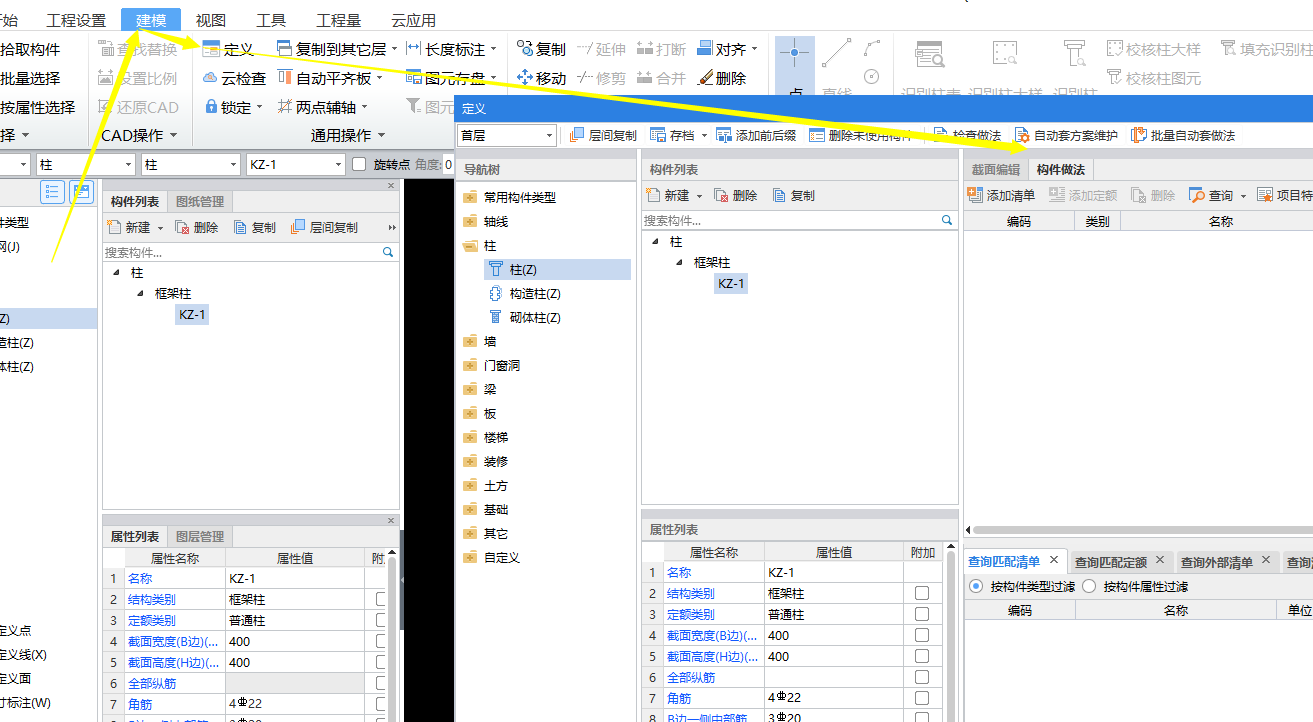
Task: Select 构造柱(Z) in navigation tree
Action: click(526, 293)
